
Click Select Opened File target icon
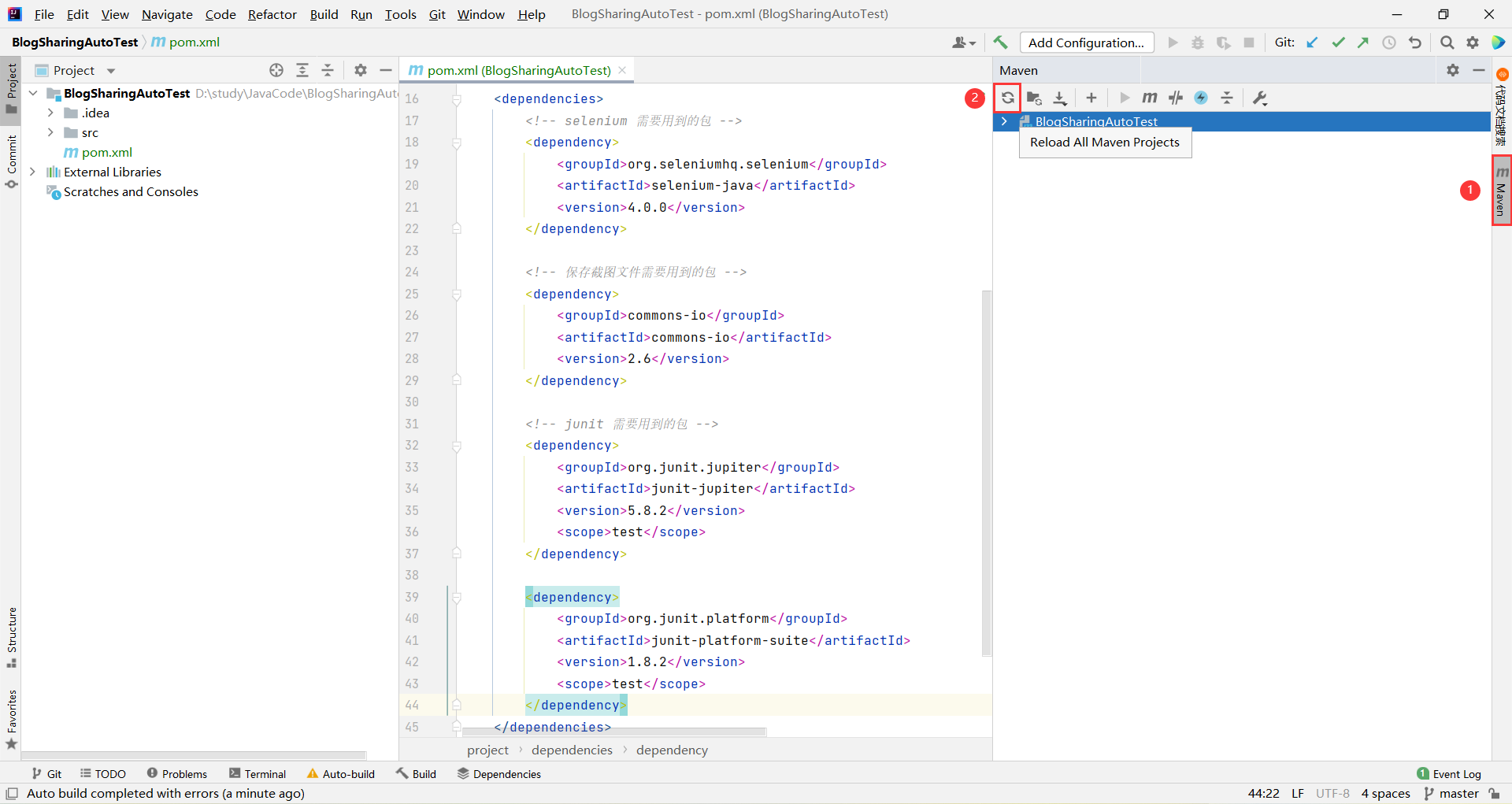[276, 70]
